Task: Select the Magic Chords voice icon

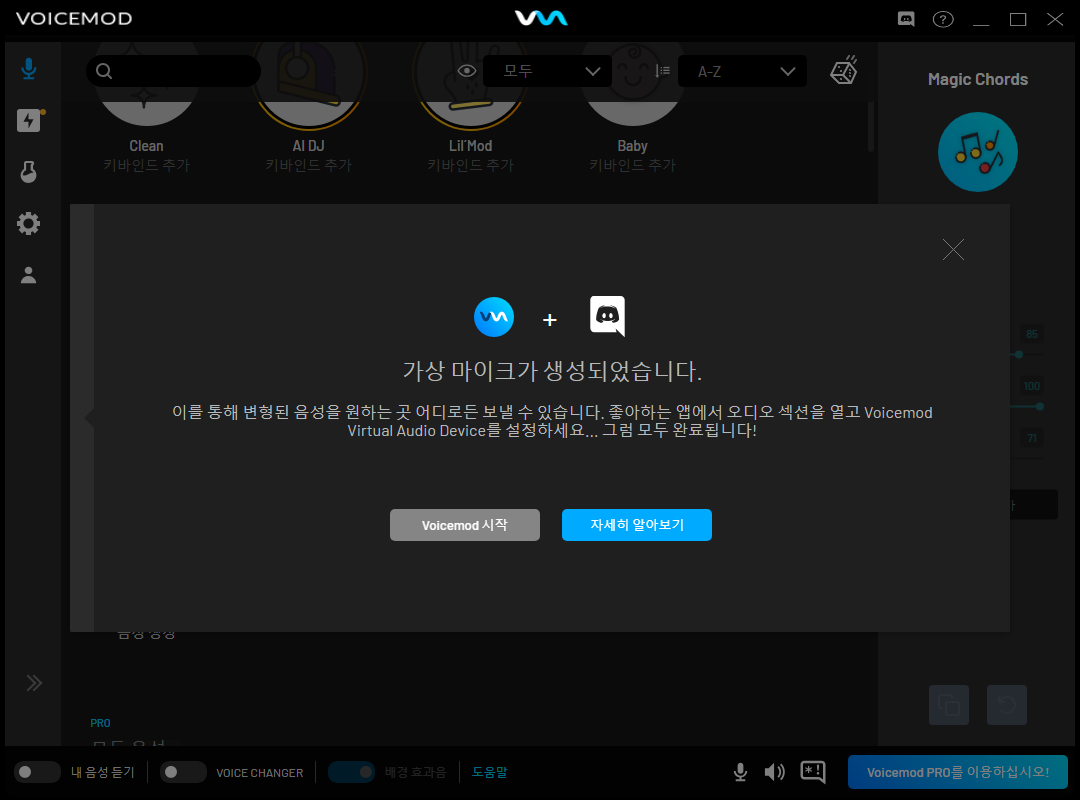Action: pyautogui.click(x=977, y=152)
